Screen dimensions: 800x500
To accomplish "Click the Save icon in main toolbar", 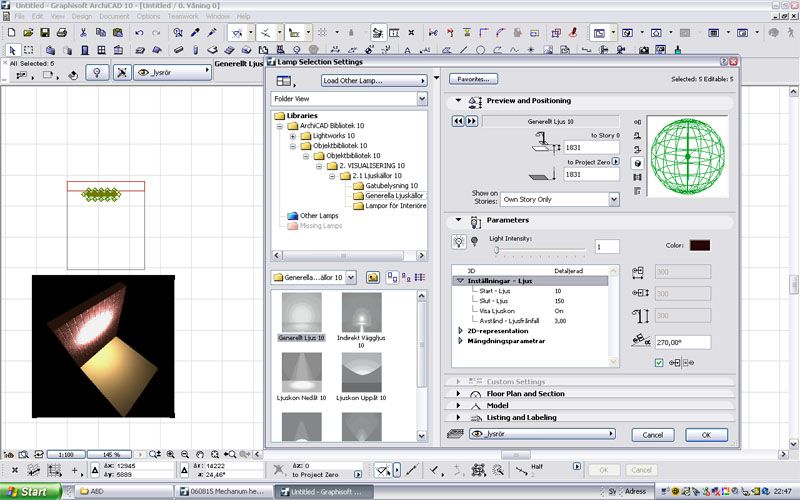I will coord(44,33).
